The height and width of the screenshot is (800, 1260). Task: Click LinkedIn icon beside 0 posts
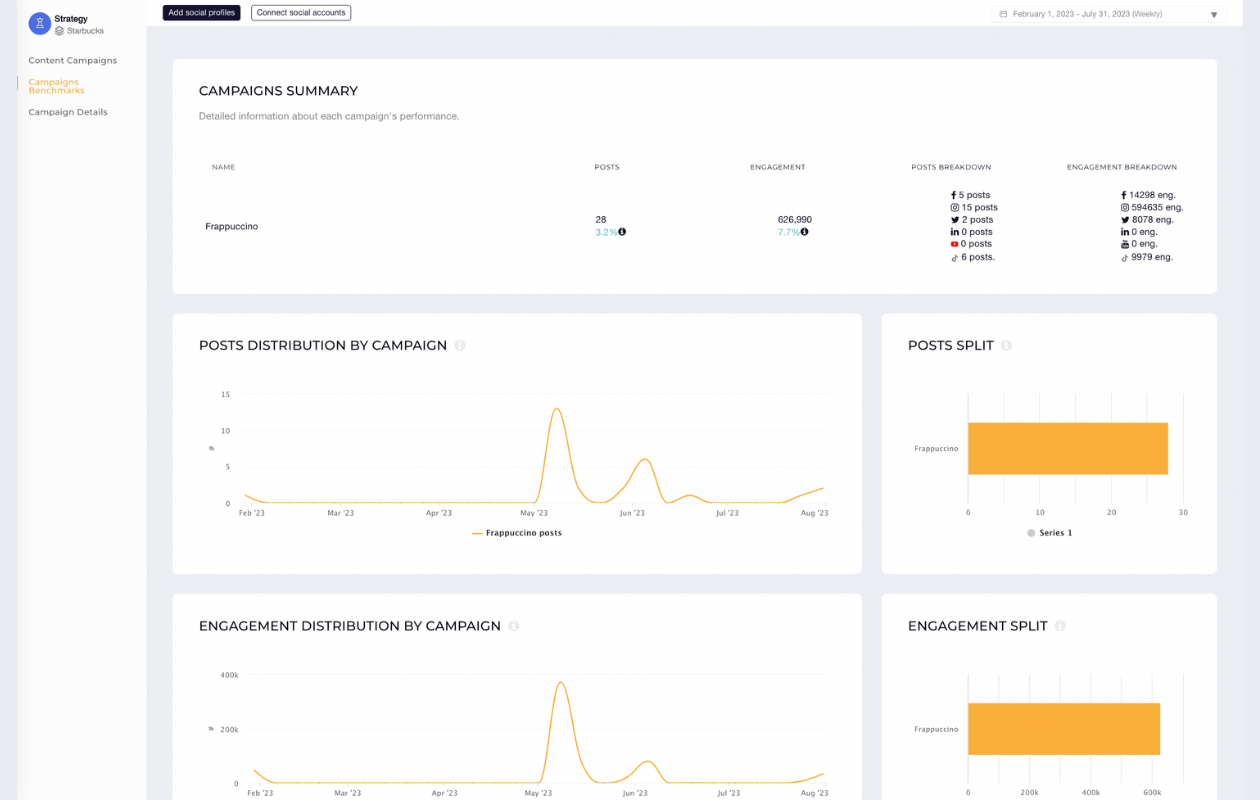coord(954,232)
